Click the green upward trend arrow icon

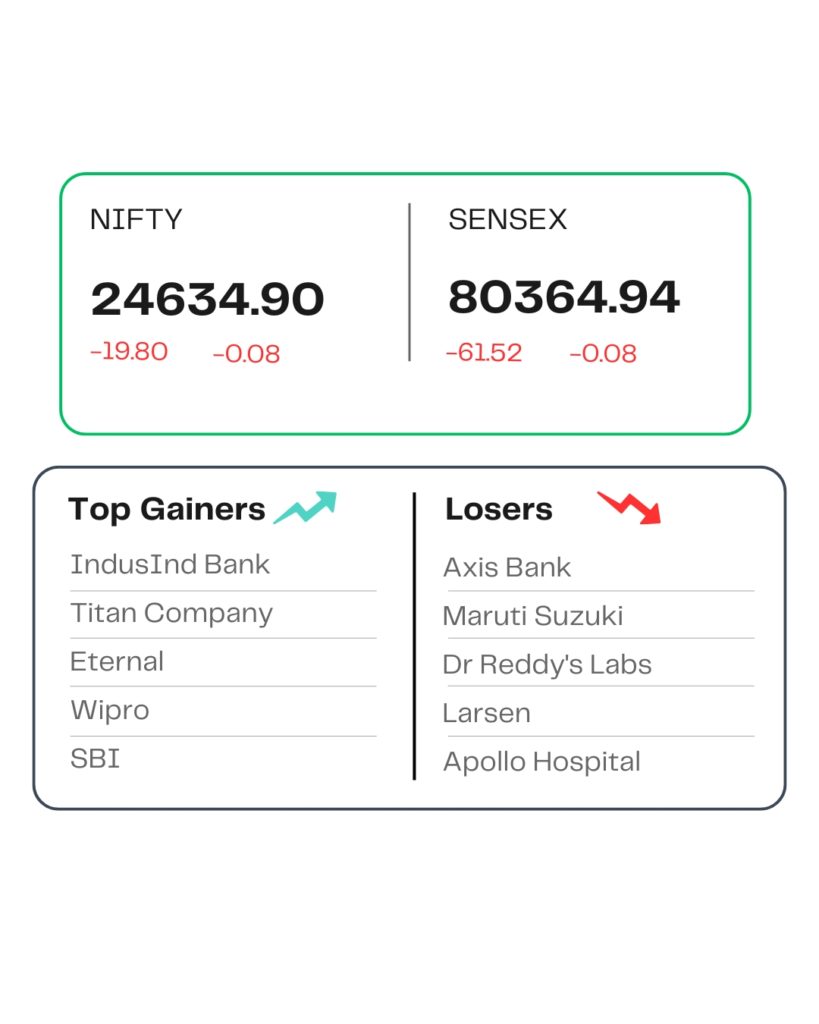[305, 507]
